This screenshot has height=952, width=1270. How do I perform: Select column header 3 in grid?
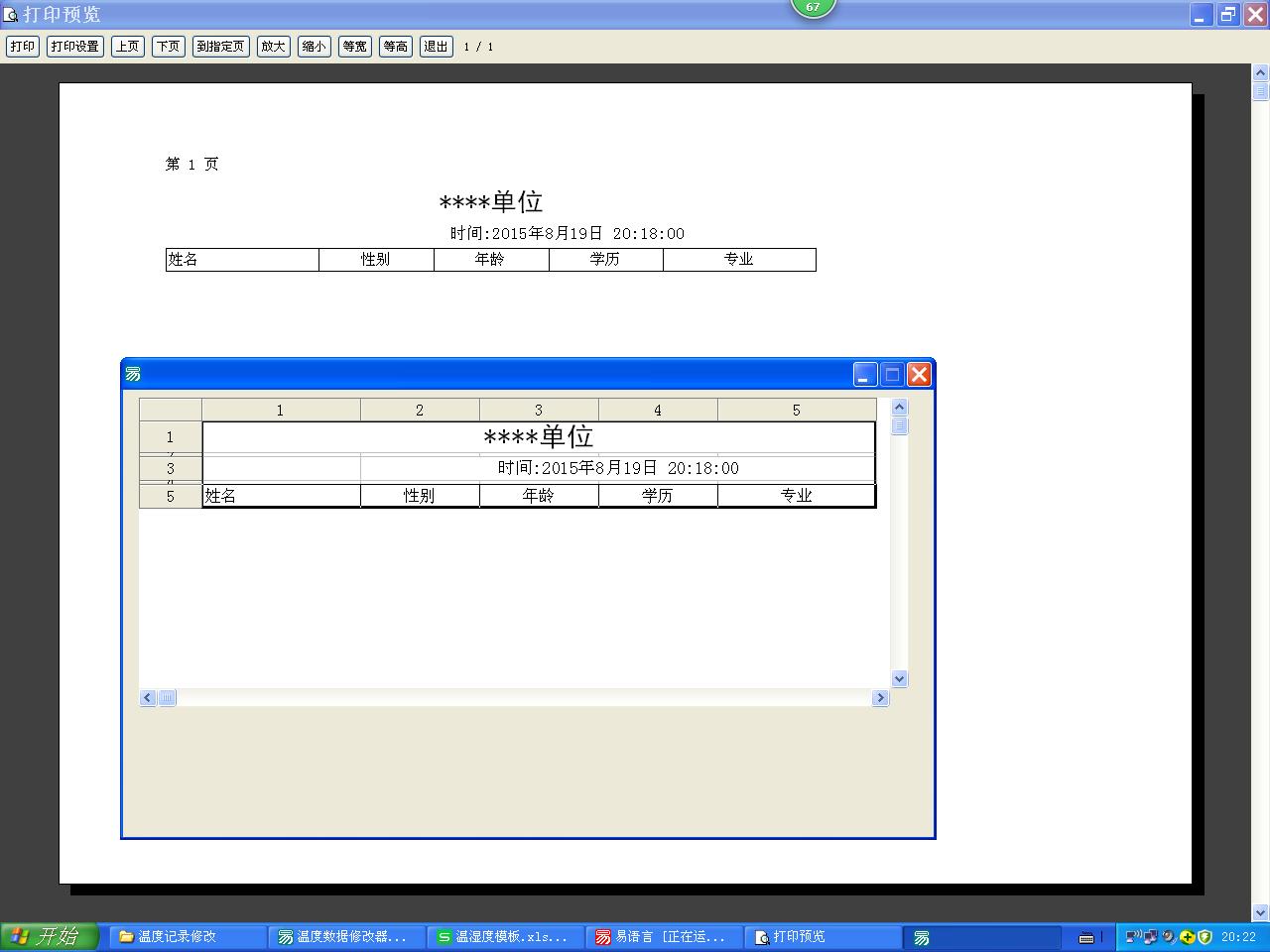(x=539, y=411)
